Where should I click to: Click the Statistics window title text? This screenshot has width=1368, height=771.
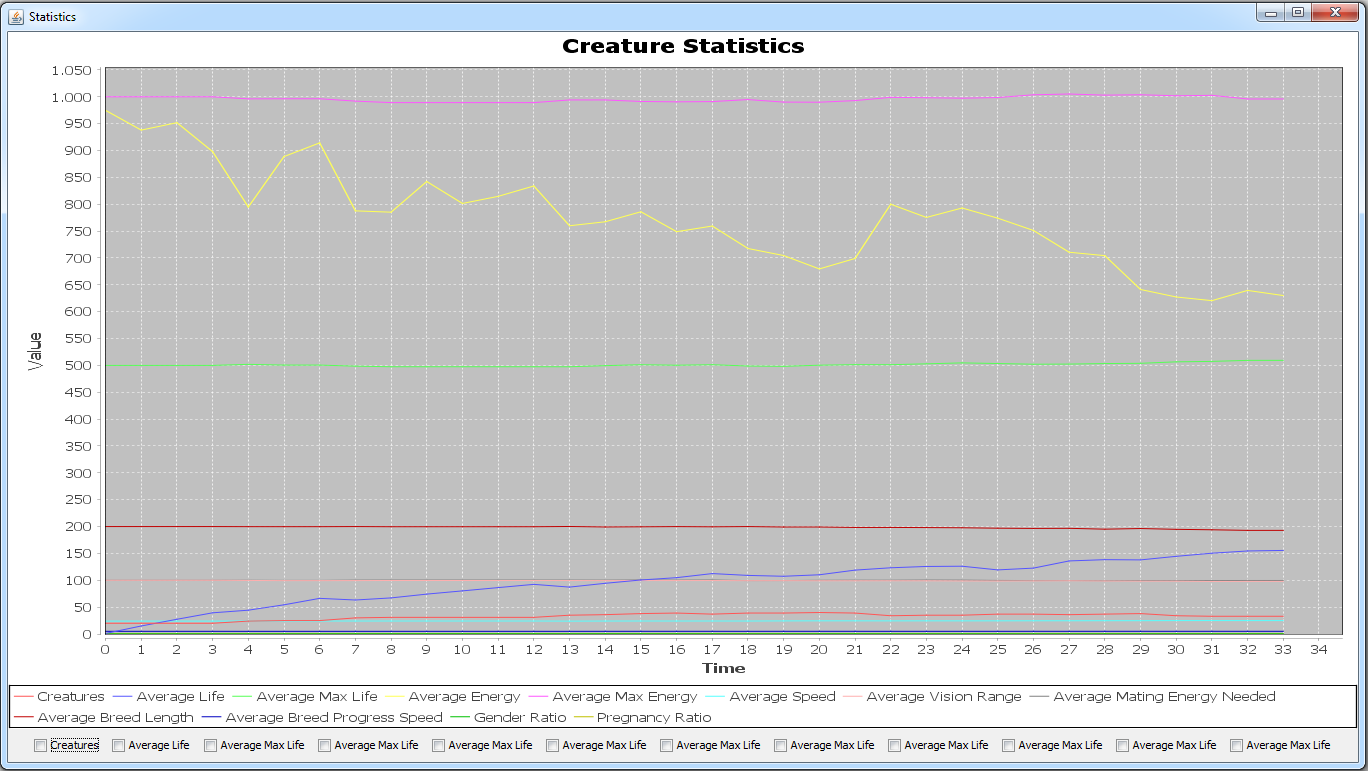point(52,17)
